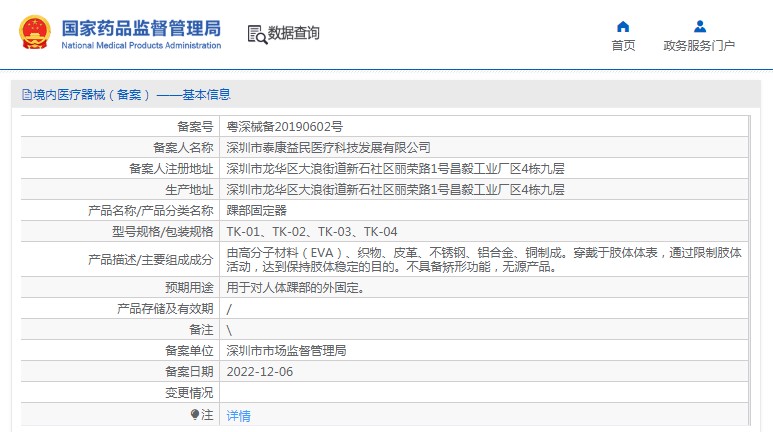Open 政务服务门户 person icon
Screen dimensions: 773x432
pos(700,26)
